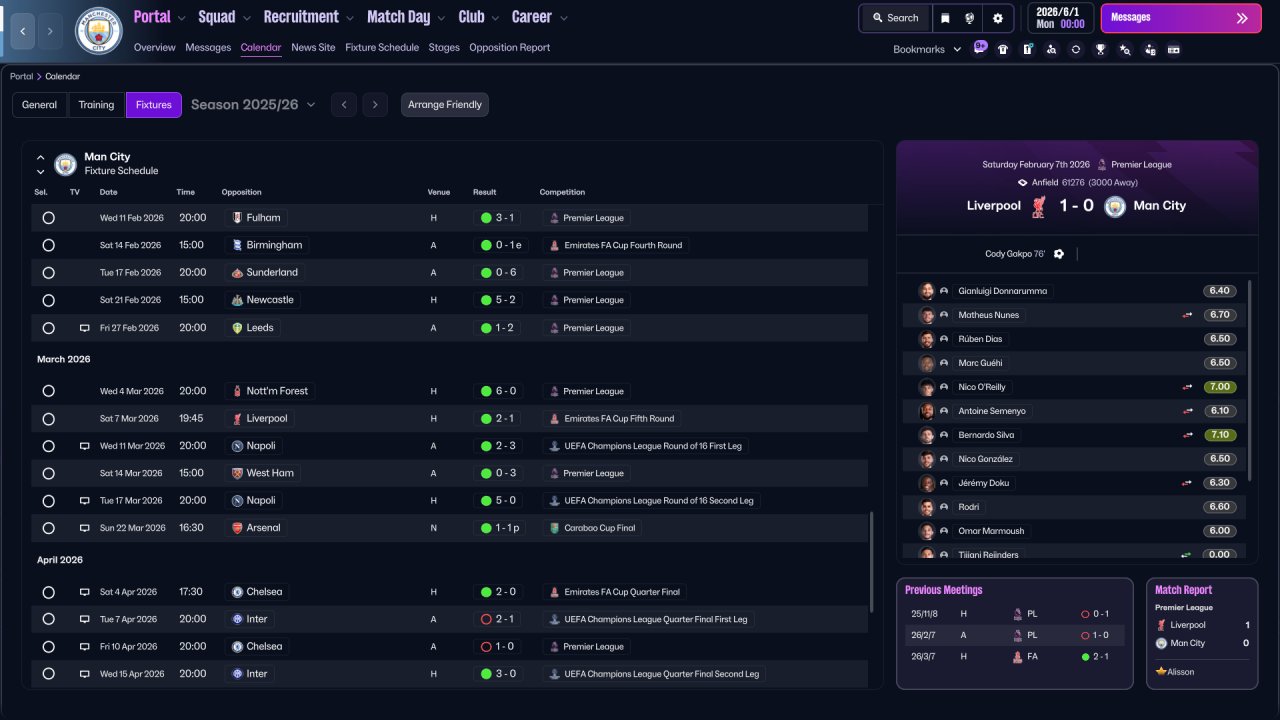Image resolution: width=1280 pixels, height=720 pixels.
Task: Select the Nott'm Forest fixture radio button
Action: (x=48, y=391)
